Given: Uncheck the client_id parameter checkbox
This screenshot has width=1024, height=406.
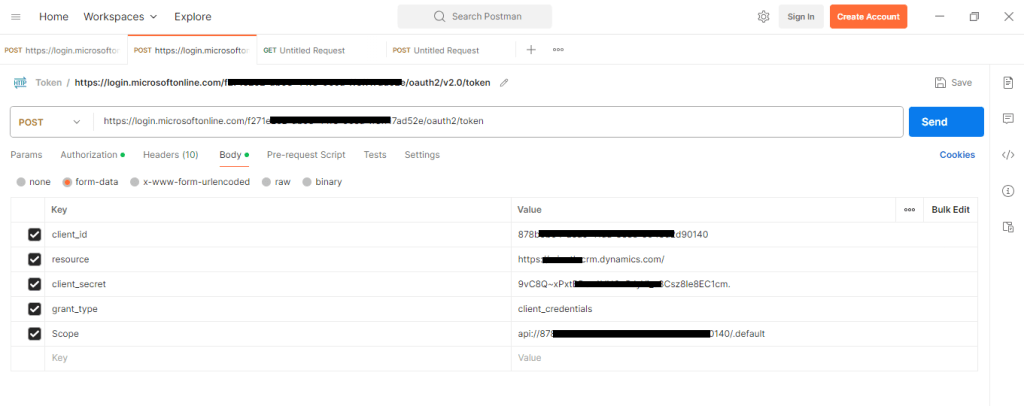Looking at the screenshot, I should pos(35,235).
